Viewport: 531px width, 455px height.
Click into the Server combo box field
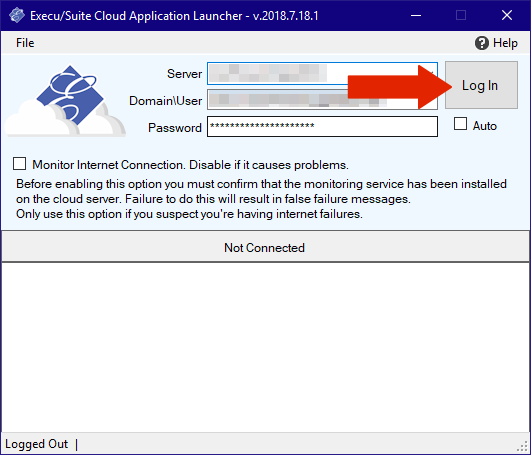click(322, 73)
